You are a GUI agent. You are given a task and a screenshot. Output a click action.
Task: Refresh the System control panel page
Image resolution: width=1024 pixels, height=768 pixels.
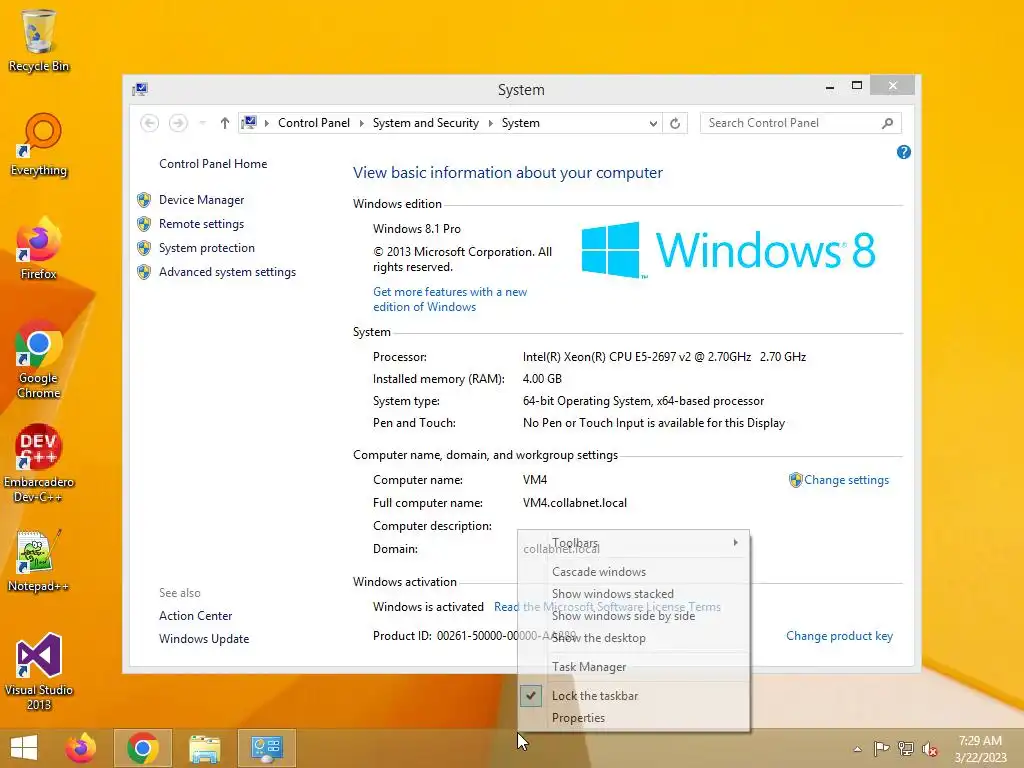click(x=675, y=123)
